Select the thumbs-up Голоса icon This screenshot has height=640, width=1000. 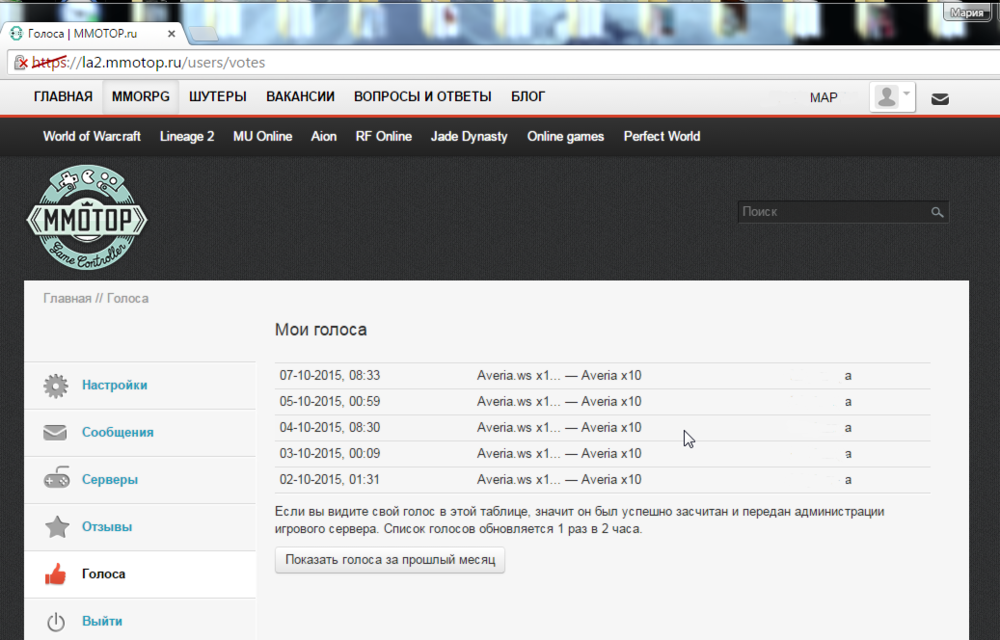57,574
